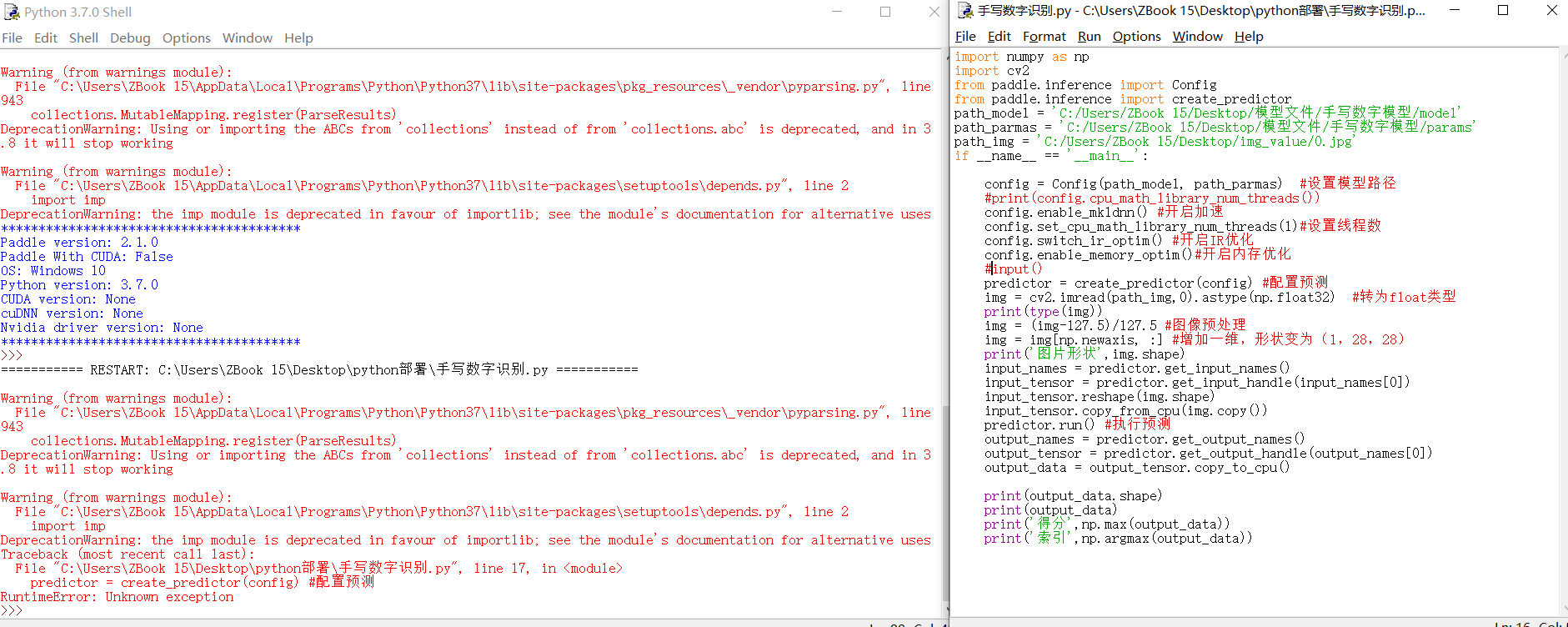This screenshot has width=1568, height=627.
Task: Click 'path_img =' line in editor
Action: pyautogui.click(x=1155, y=142)
